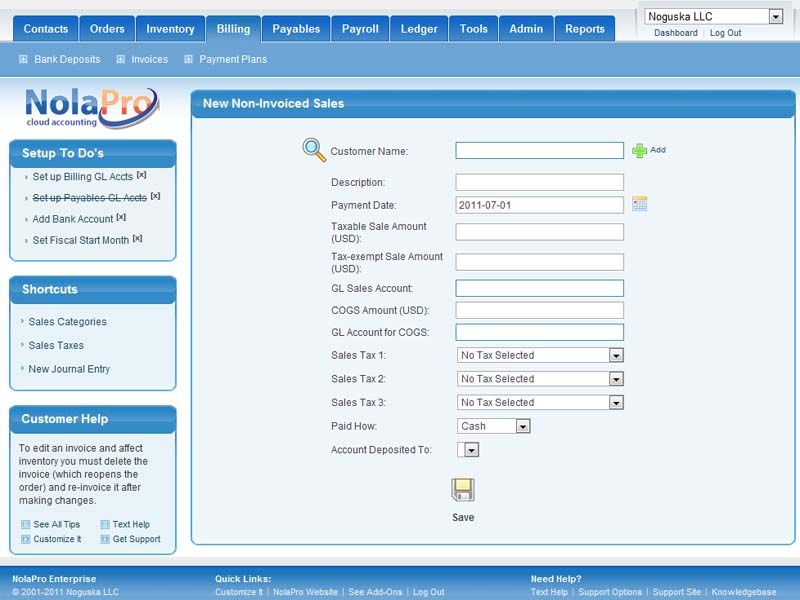Image resolution: width=800 pixels, height=600 pixels.
Task: Click the NolaPro cloud accounting logo
Action: pos(91,107)
